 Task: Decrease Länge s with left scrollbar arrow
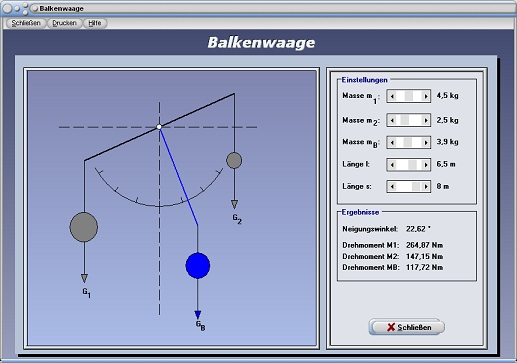pos(392,186)
